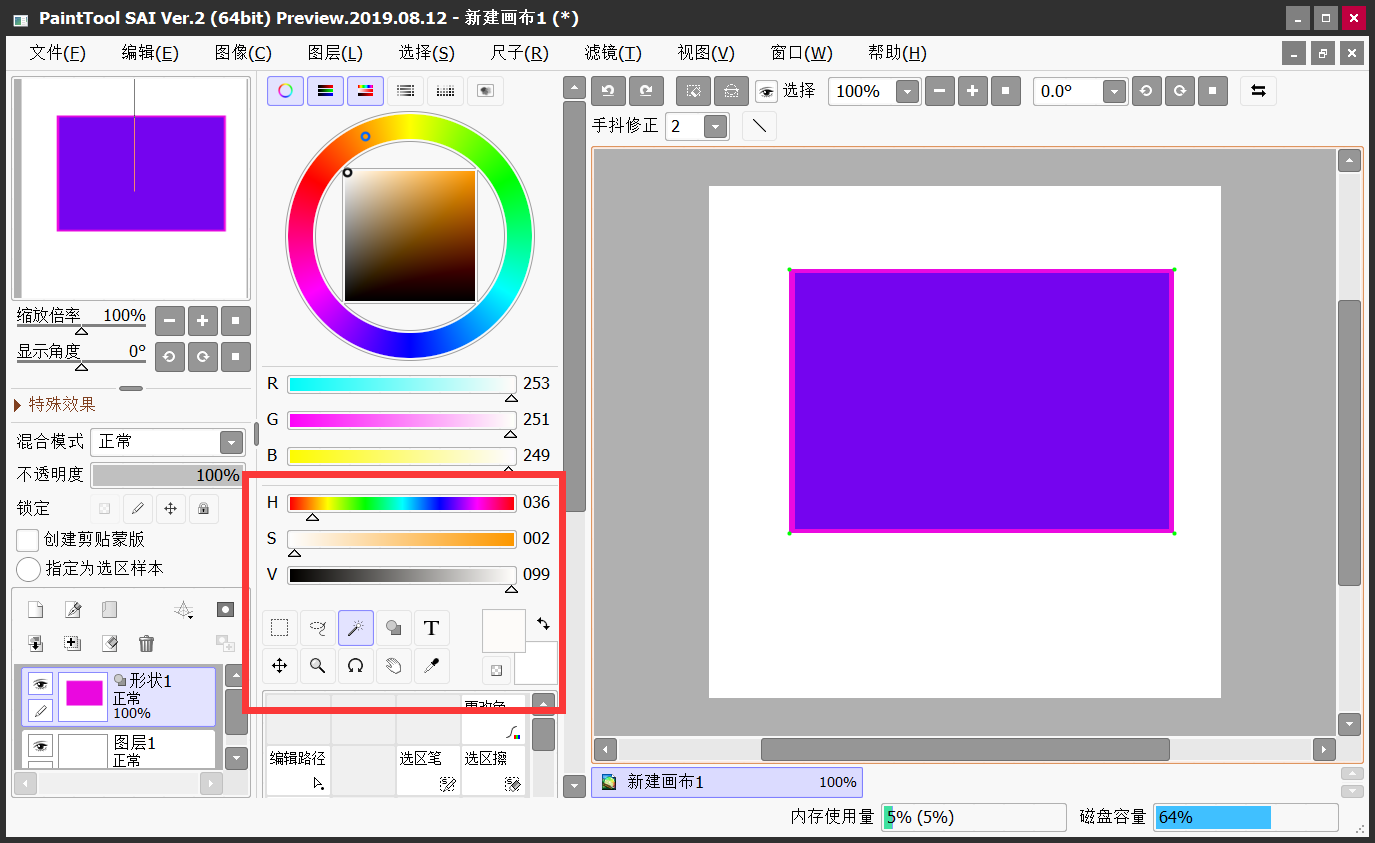Enable 指定为选区样本 option
The image size is (1375, 843).
pyautogui.click(x=29, y=569)
